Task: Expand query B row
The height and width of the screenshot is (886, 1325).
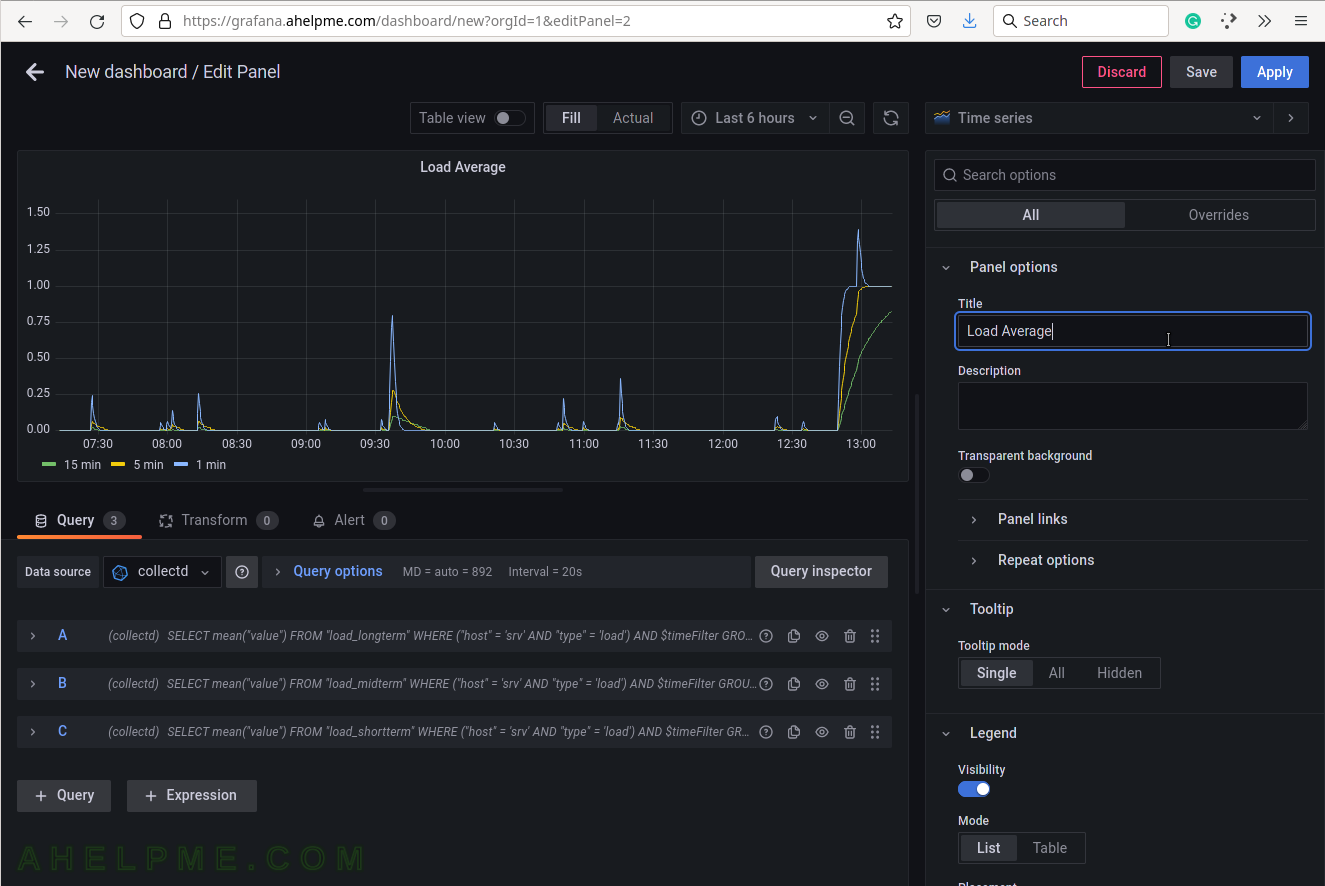Action: [33, 684]
